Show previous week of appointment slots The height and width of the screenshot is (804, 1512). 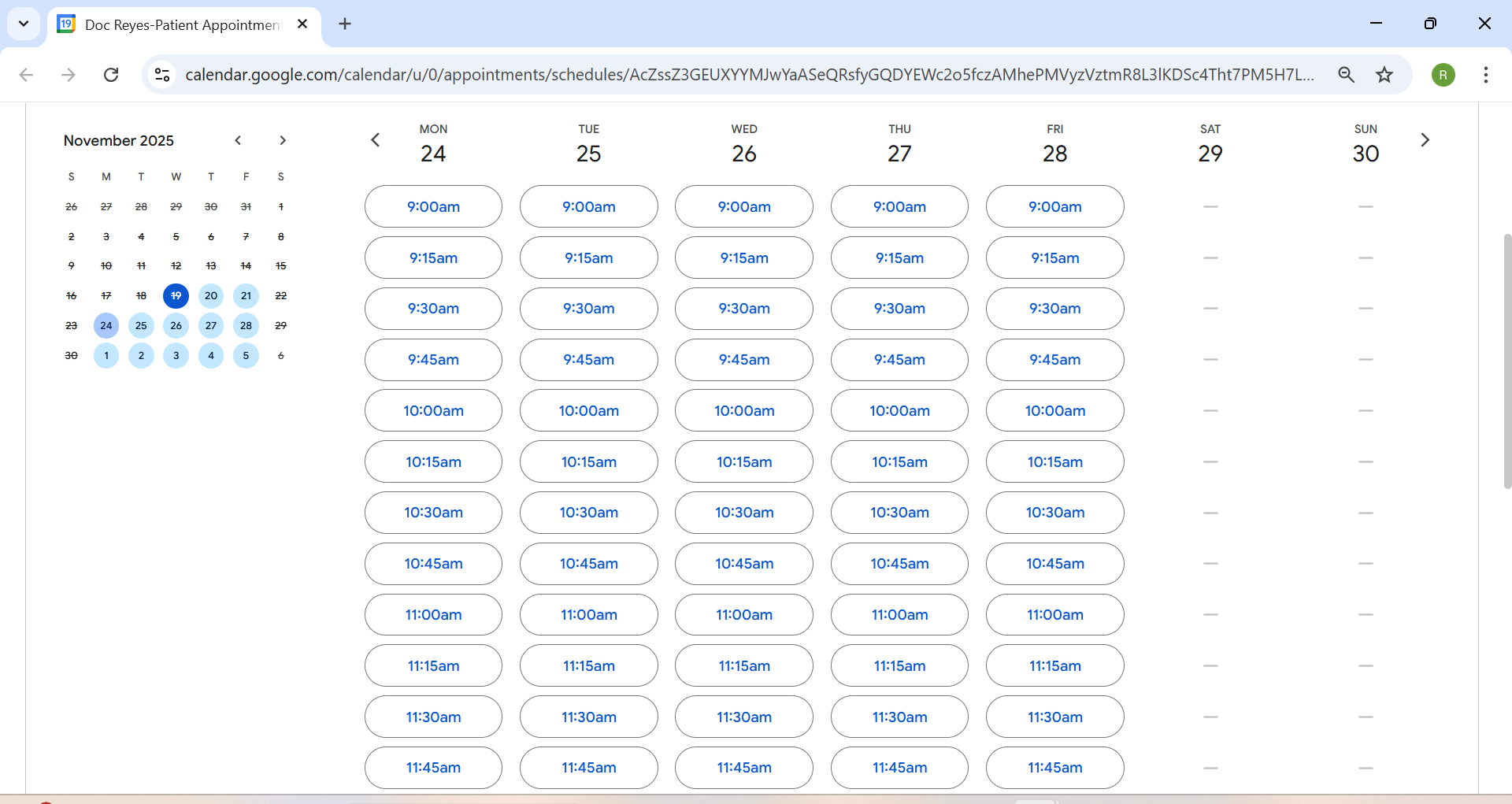point(376,140)
